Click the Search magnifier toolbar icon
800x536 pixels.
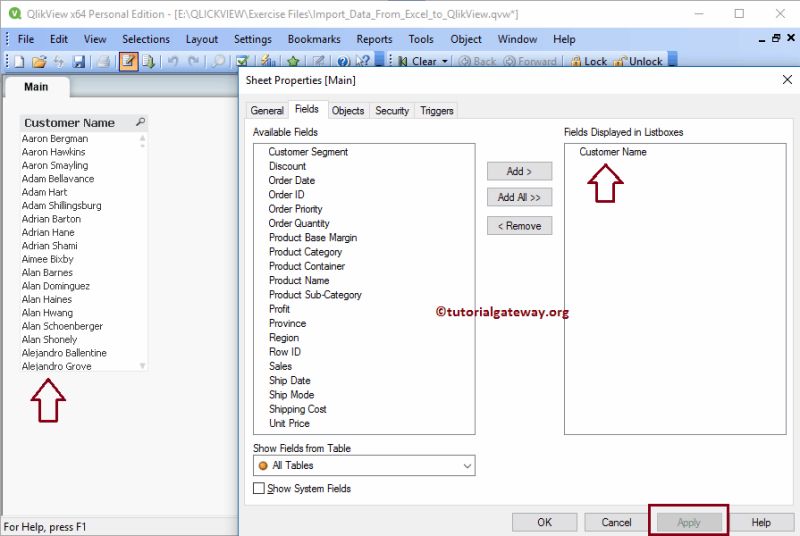click(218, 62)
